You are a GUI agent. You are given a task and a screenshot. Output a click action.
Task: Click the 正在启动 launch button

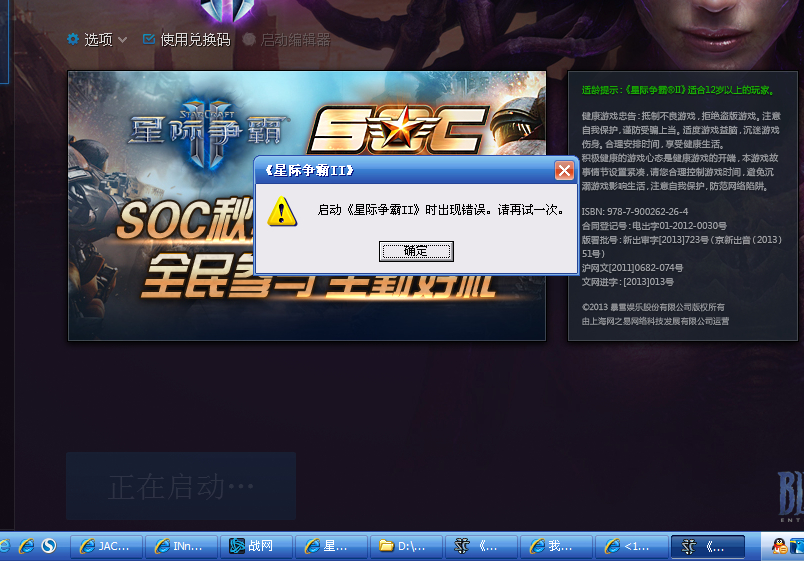tap(181, 486)
